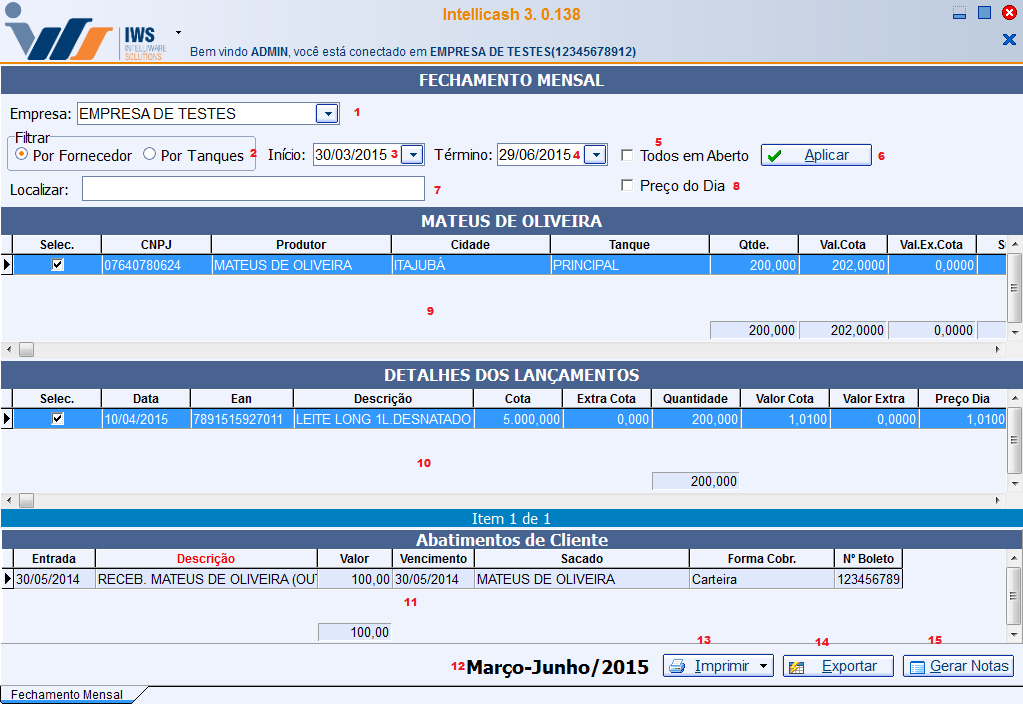Open the Término date picker dropdown
1023x704 pixels.
[595, 155]
